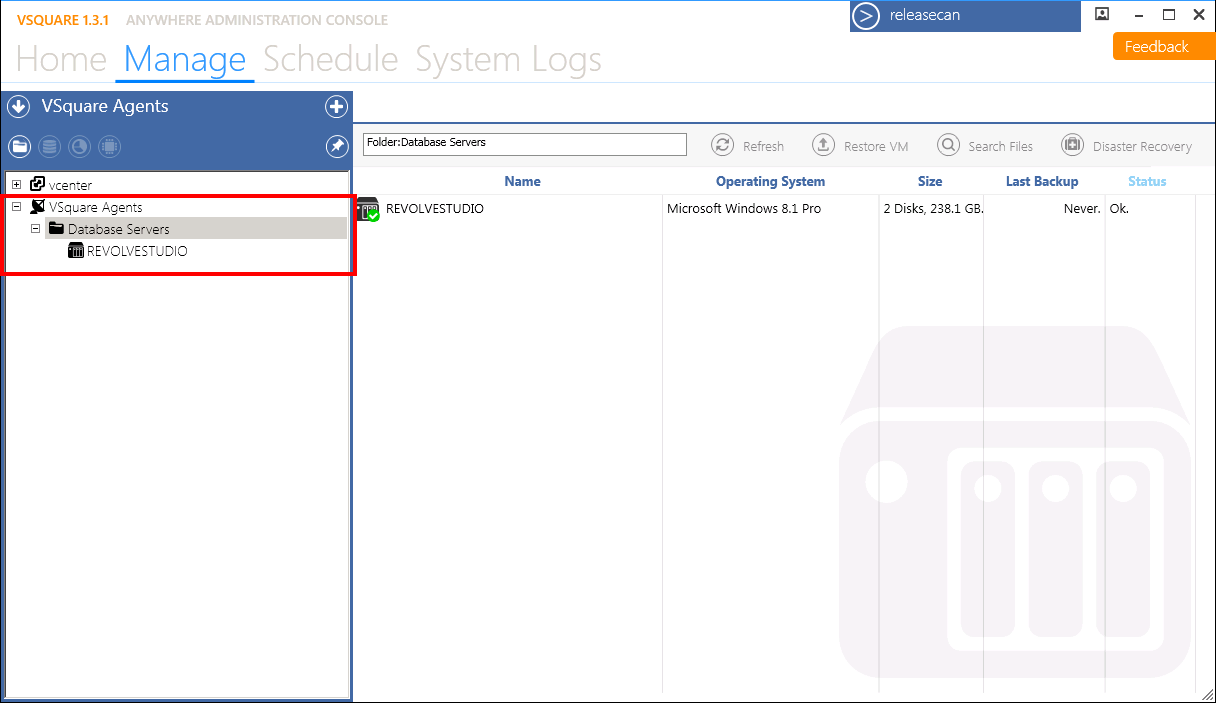Image resolution: width=1216 pixels, height=703 pixels.
Task: Switch to the System Logs tab
Action: tap(509, 60)
